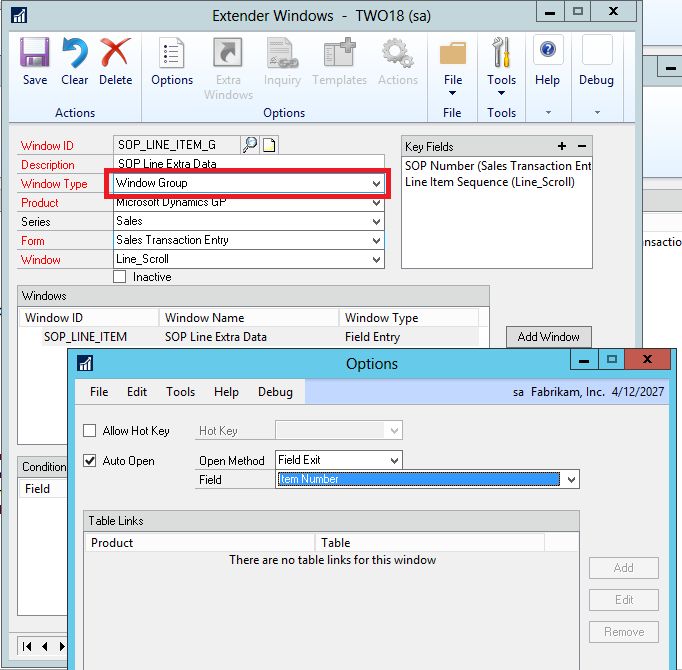Click the Add Window button

point(548,337)
